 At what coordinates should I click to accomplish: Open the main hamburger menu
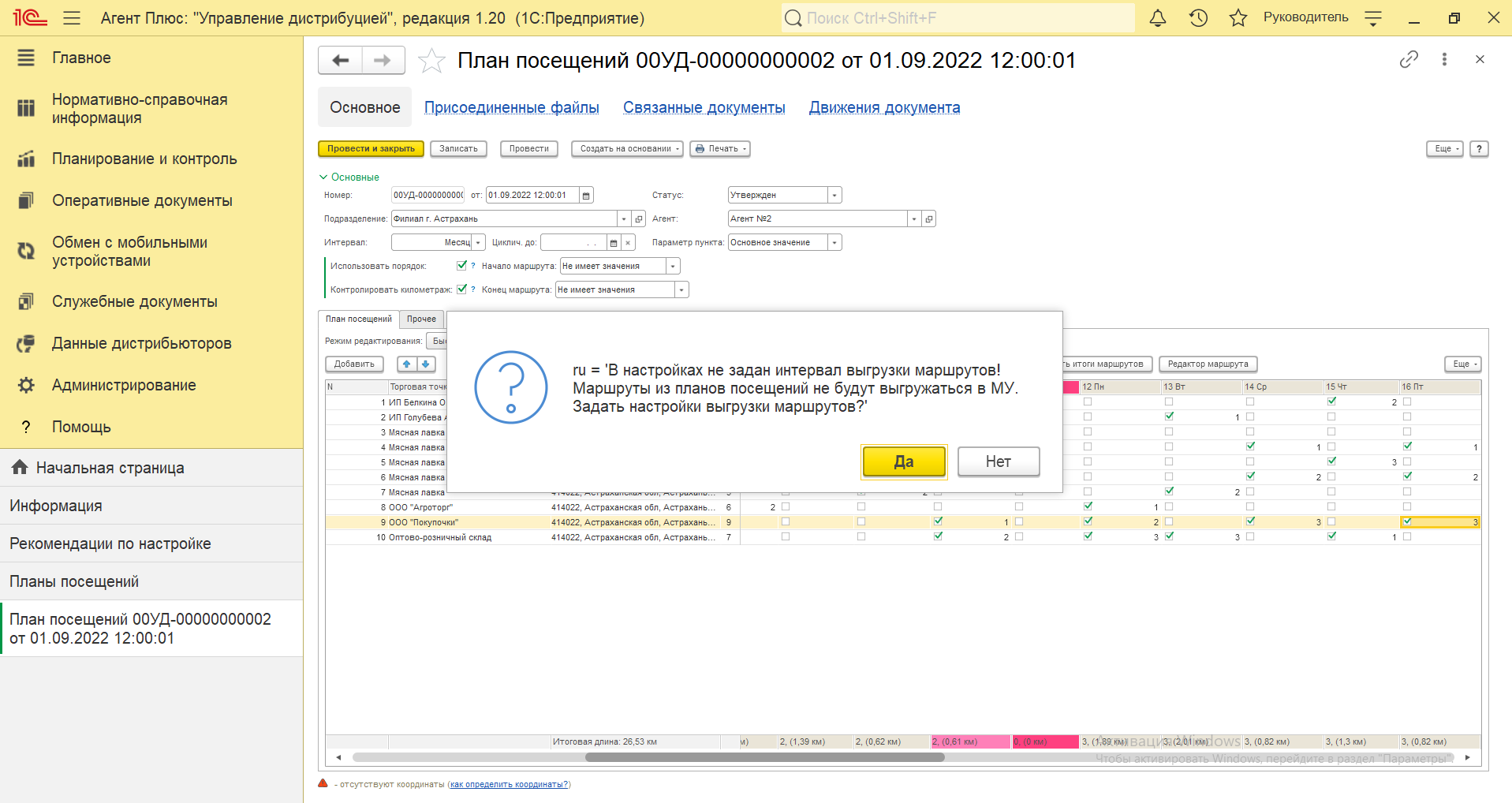pos(72,17)
